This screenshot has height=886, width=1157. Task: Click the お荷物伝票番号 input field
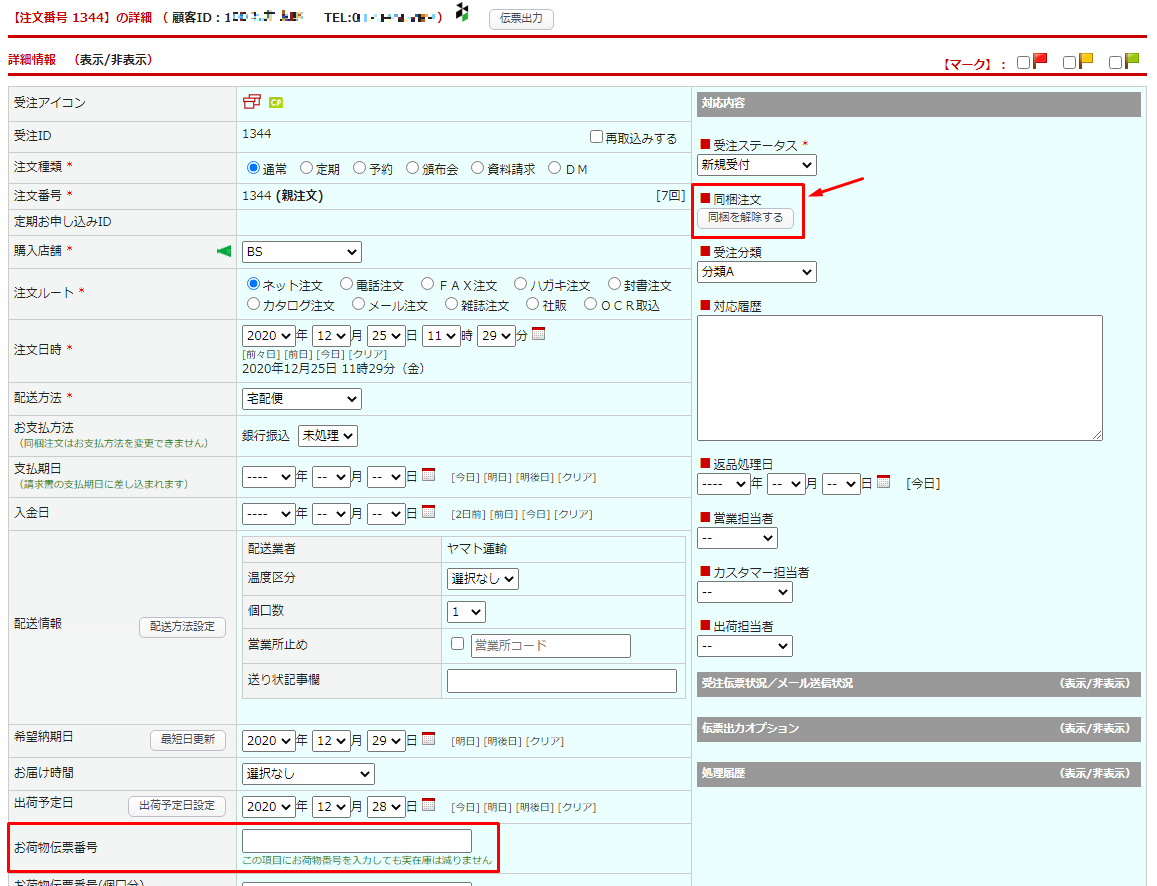[356, 841]
